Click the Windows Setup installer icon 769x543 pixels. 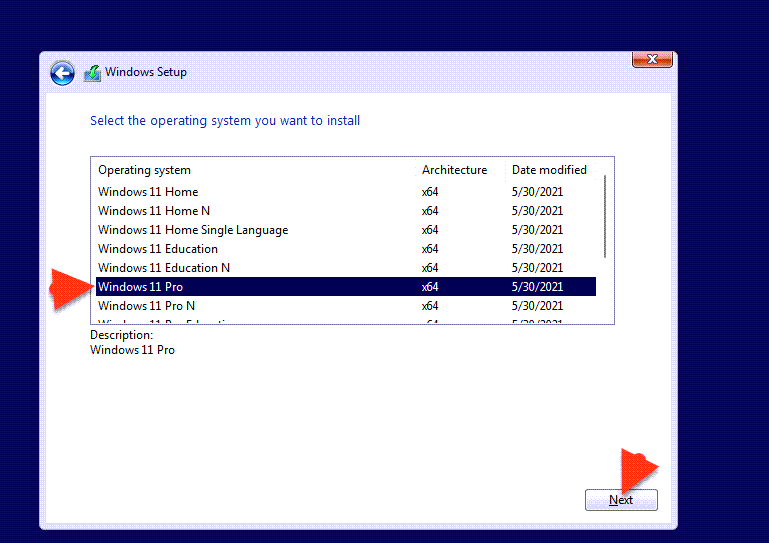click(x=92, y=73)
